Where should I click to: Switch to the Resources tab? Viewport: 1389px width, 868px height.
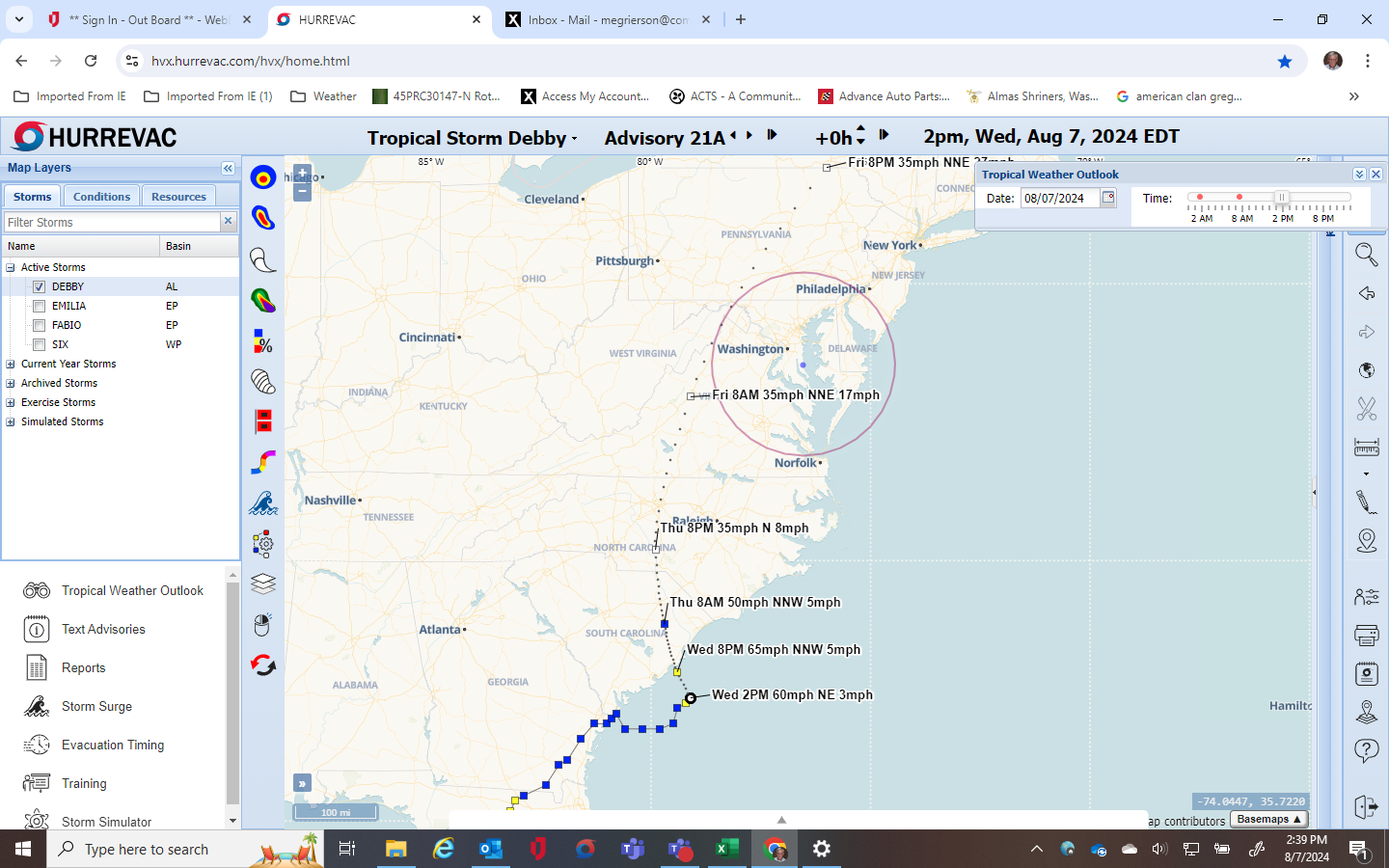(178, 196)
